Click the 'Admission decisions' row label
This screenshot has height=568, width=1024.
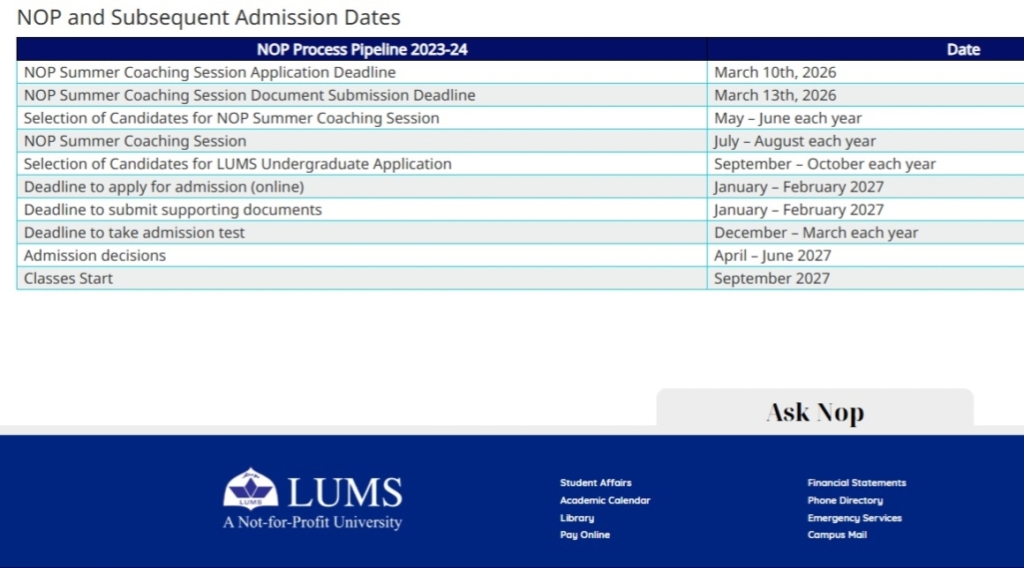point(95,255)
